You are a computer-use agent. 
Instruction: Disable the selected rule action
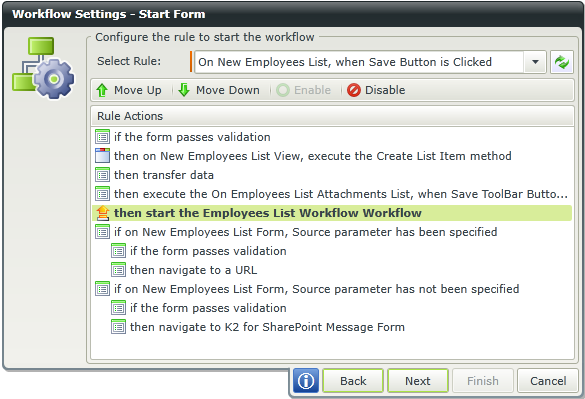point(376,90)
